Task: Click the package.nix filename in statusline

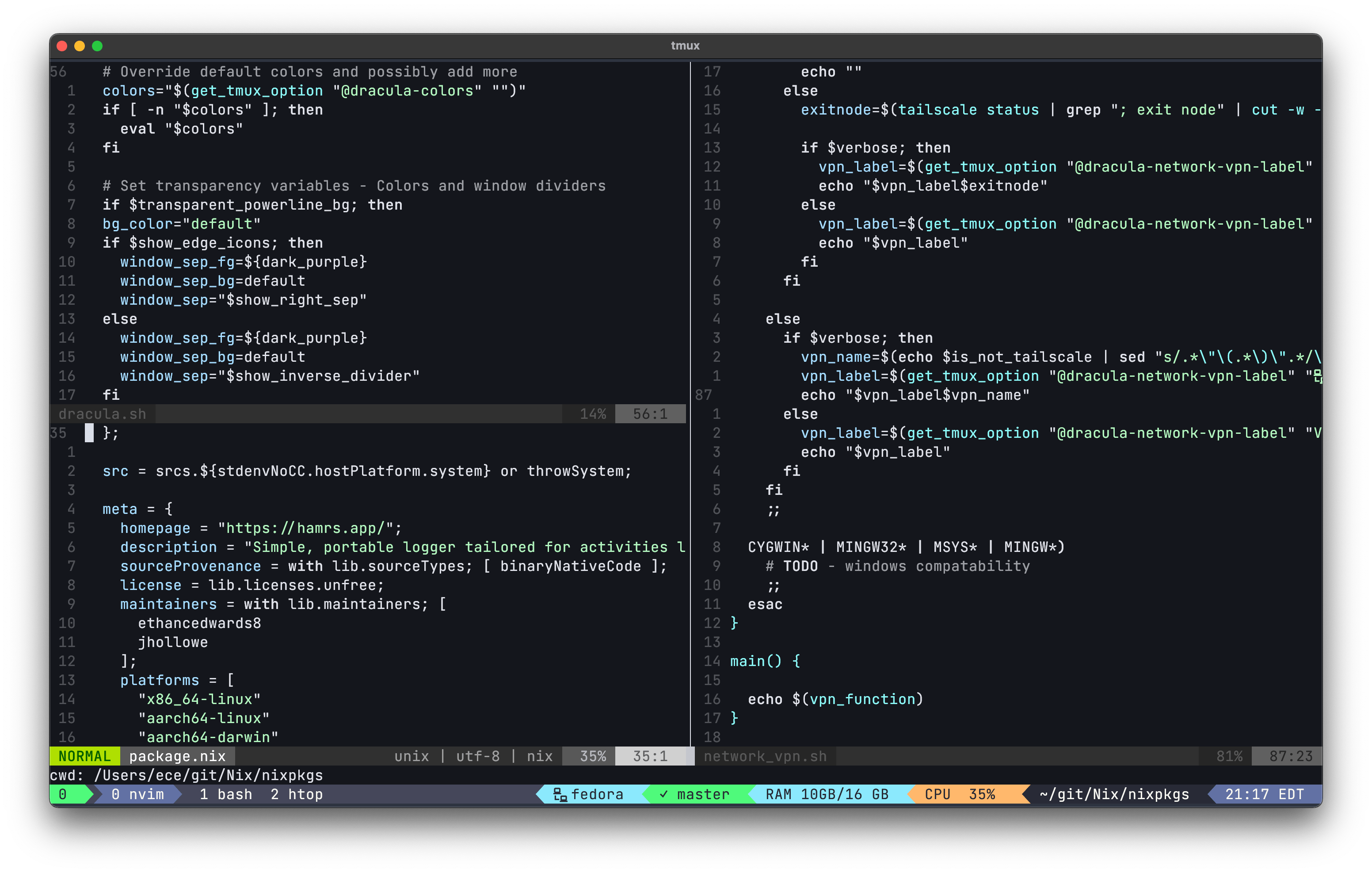Action: click(177, 756)
